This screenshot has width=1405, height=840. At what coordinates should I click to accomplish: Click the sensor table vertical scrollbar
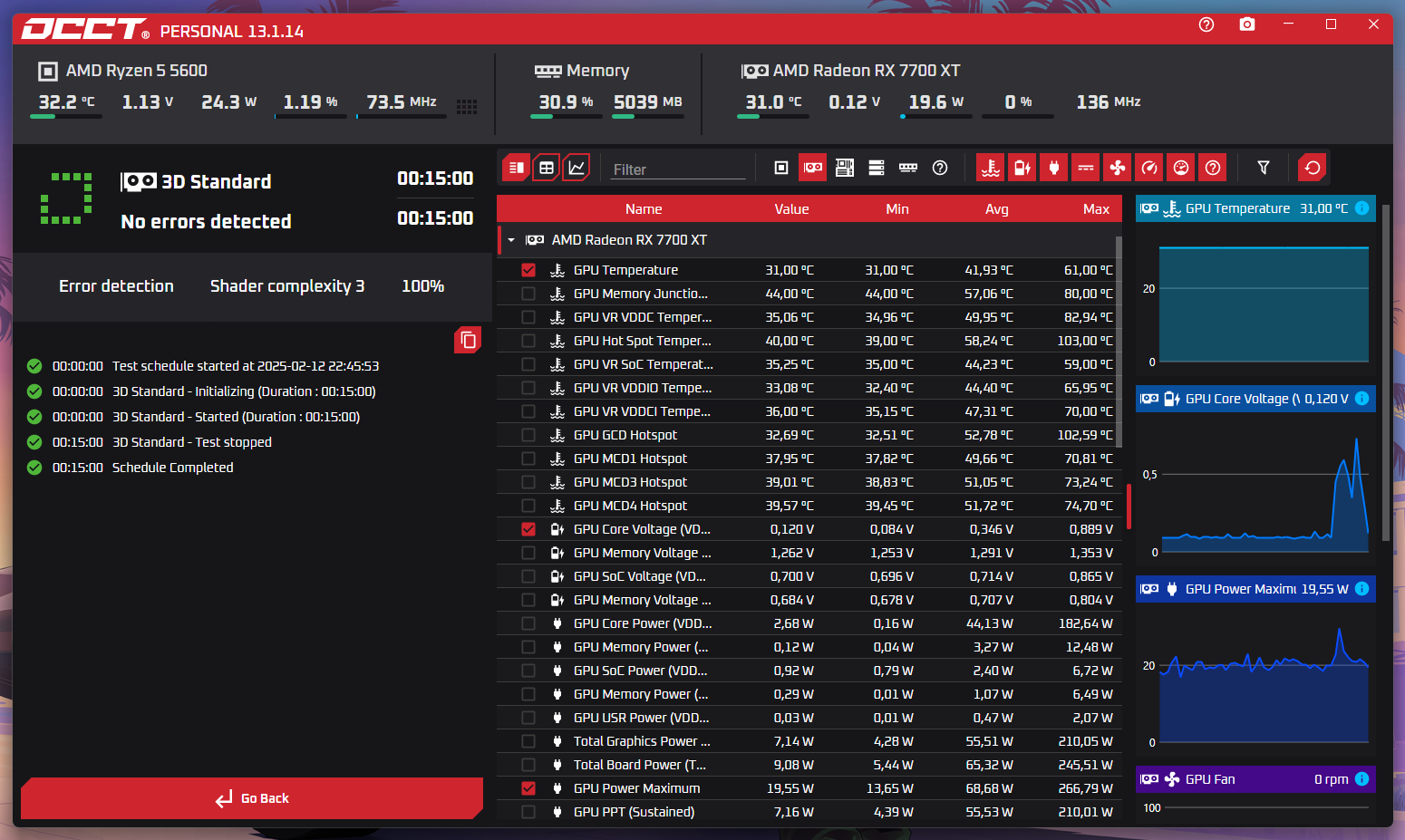pyautogui.click(x=1119, y=342)
